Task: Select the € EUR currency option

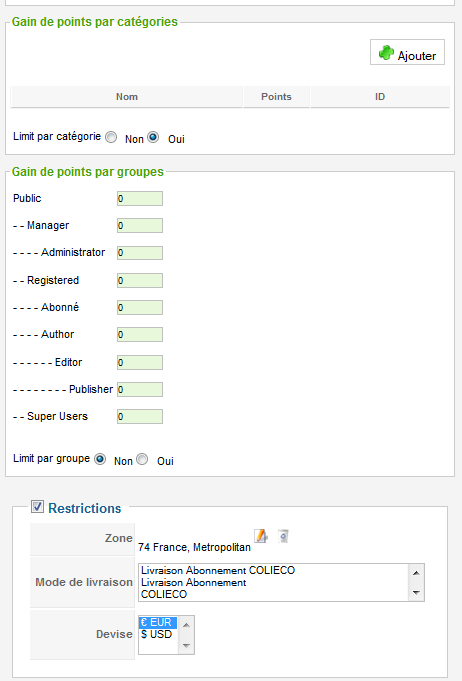Action: click(x=158, y=622)
